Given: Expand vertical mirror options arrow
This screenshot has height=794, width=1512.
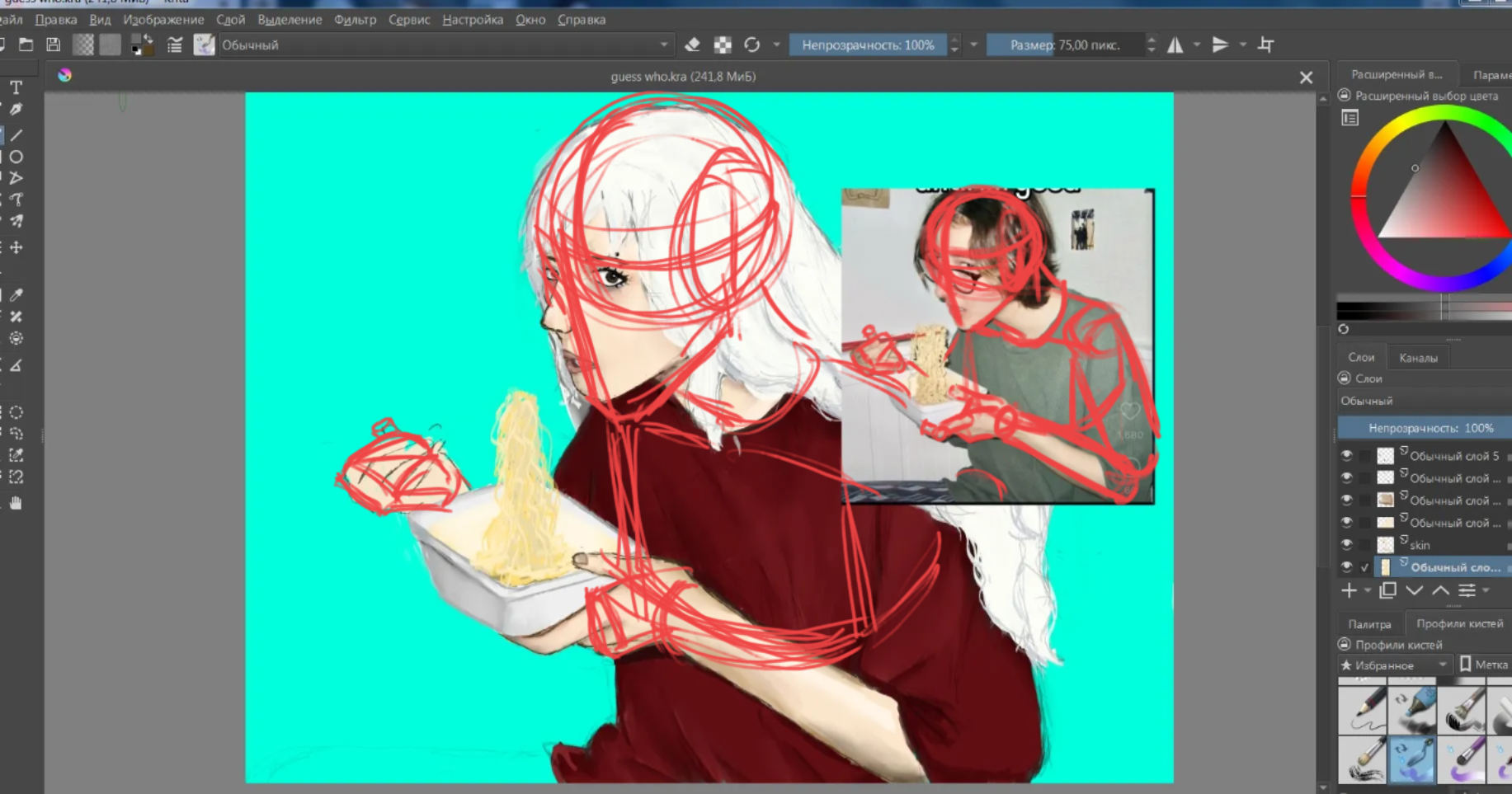Looking at the screenshot, I should (x=1242, y=45).
